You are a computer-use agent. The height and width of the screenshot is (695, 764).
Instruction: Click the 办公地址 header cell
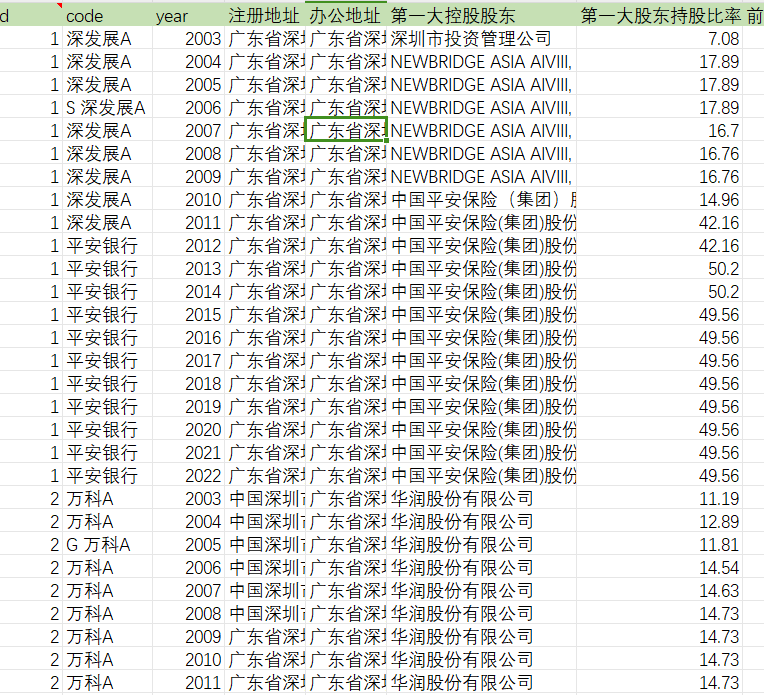click(x=345, y=16)
